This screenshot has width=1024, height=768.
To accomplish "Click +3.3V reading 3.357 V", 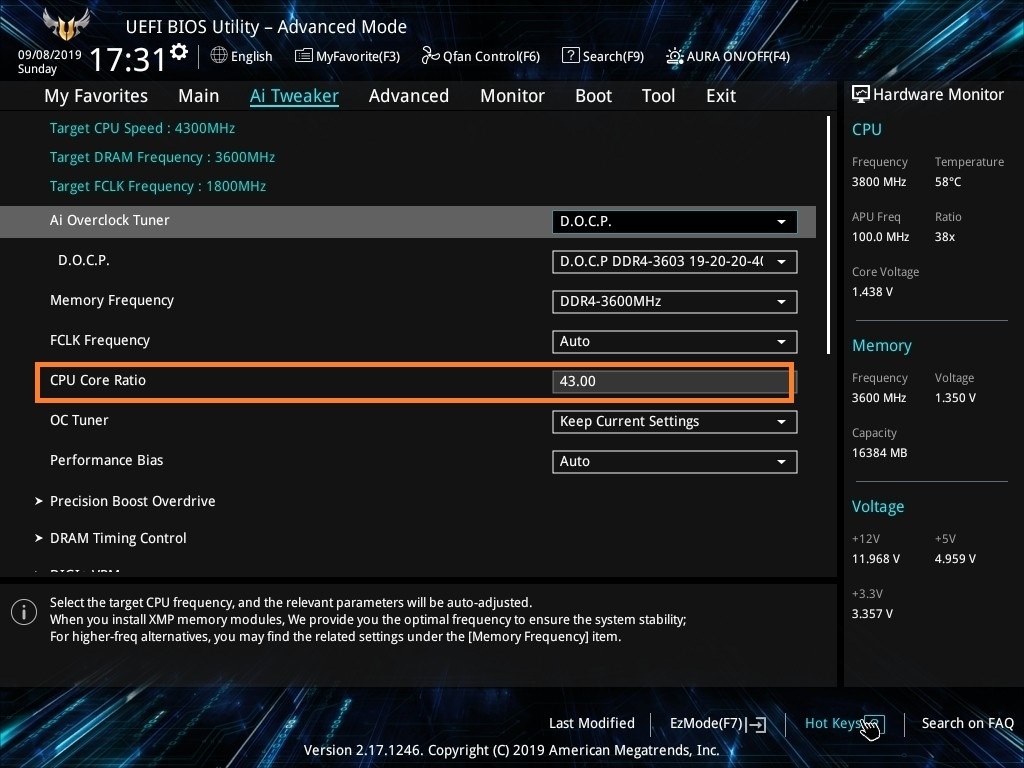I will 872,613.
